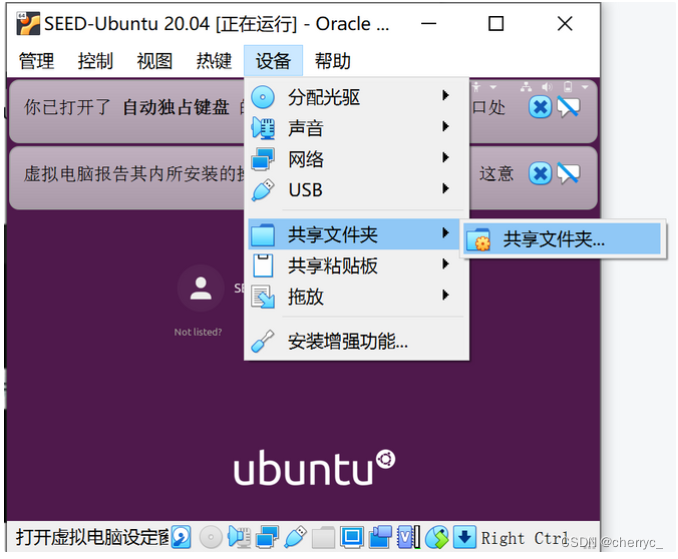Select 分配光驱 menu entry

pyautogui.click(x=356, y=97)
